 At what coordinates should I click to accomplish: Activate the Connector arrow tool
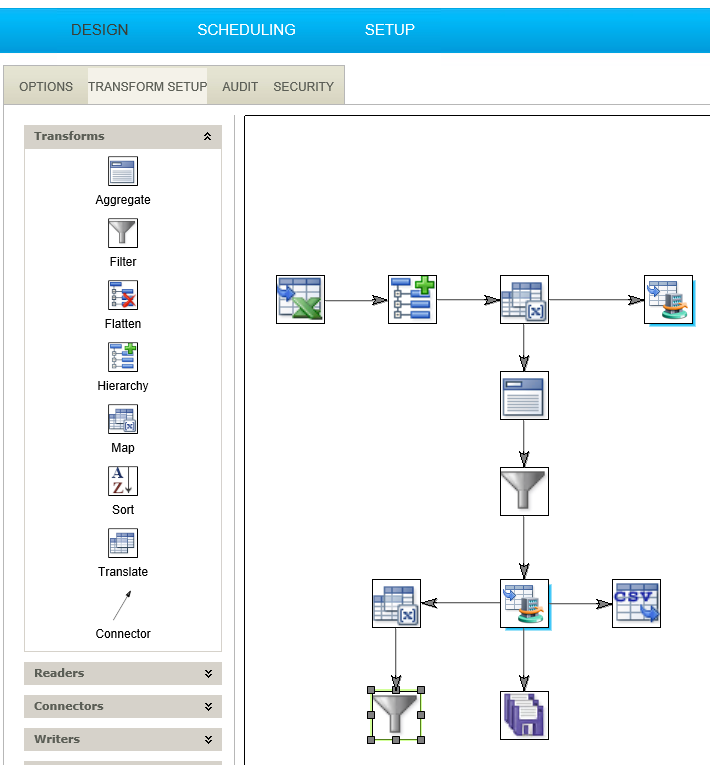pyautogui.click(x=122, y=606)
